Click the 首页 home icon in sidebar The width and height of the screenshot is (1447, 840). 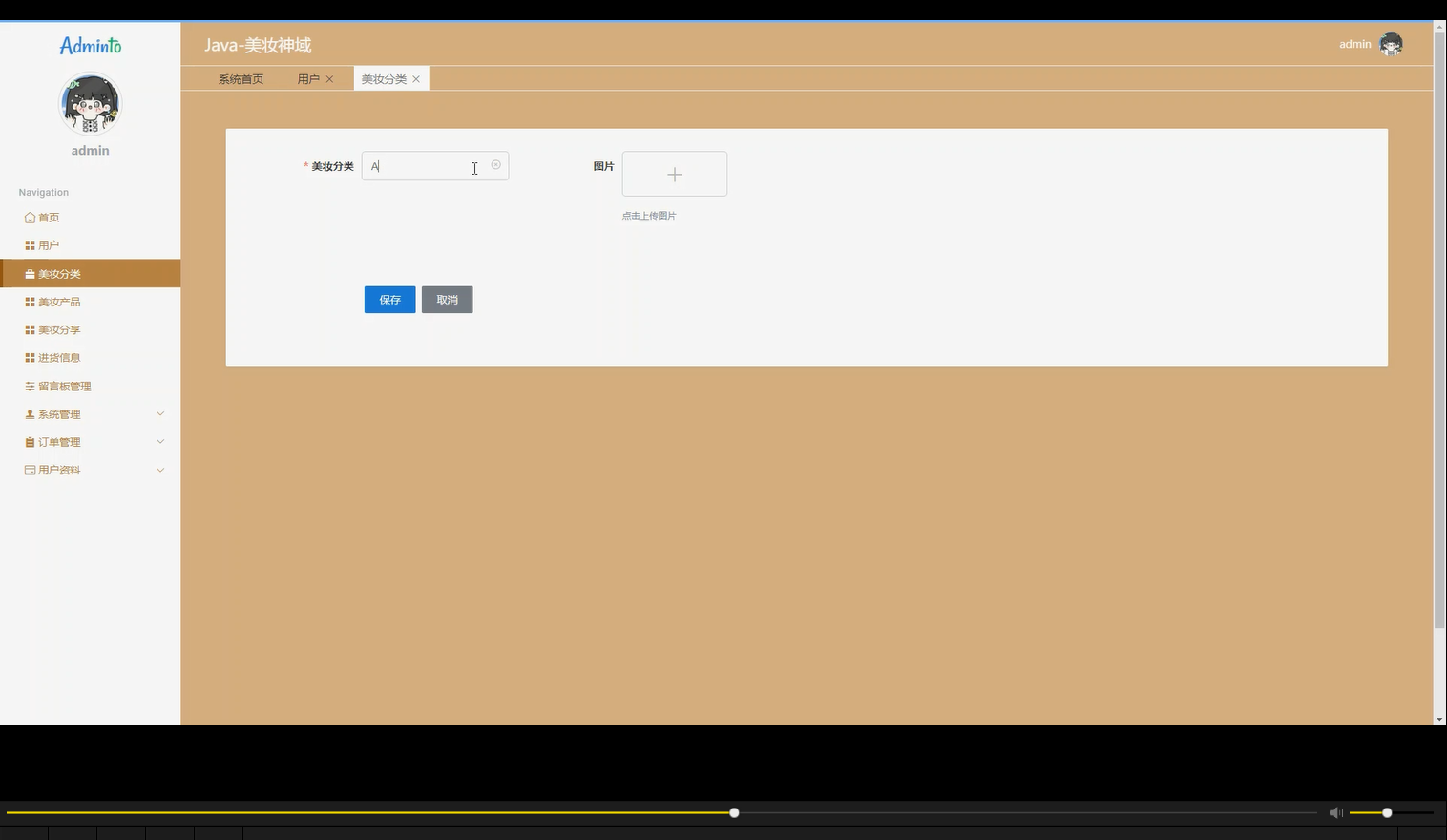(x=30, y=217)
